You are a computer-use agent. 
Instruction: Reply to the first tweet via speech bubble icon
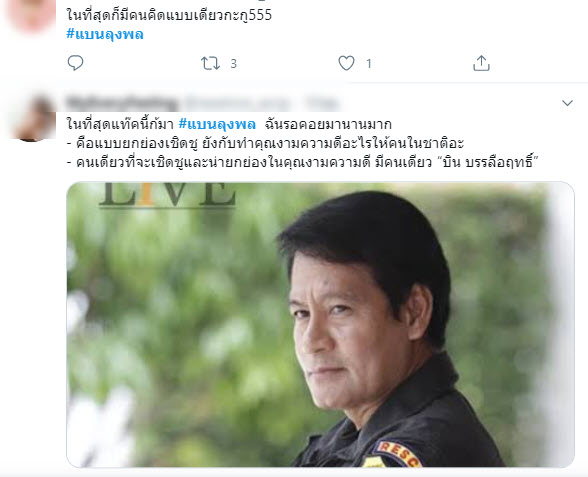coord(75,63)
